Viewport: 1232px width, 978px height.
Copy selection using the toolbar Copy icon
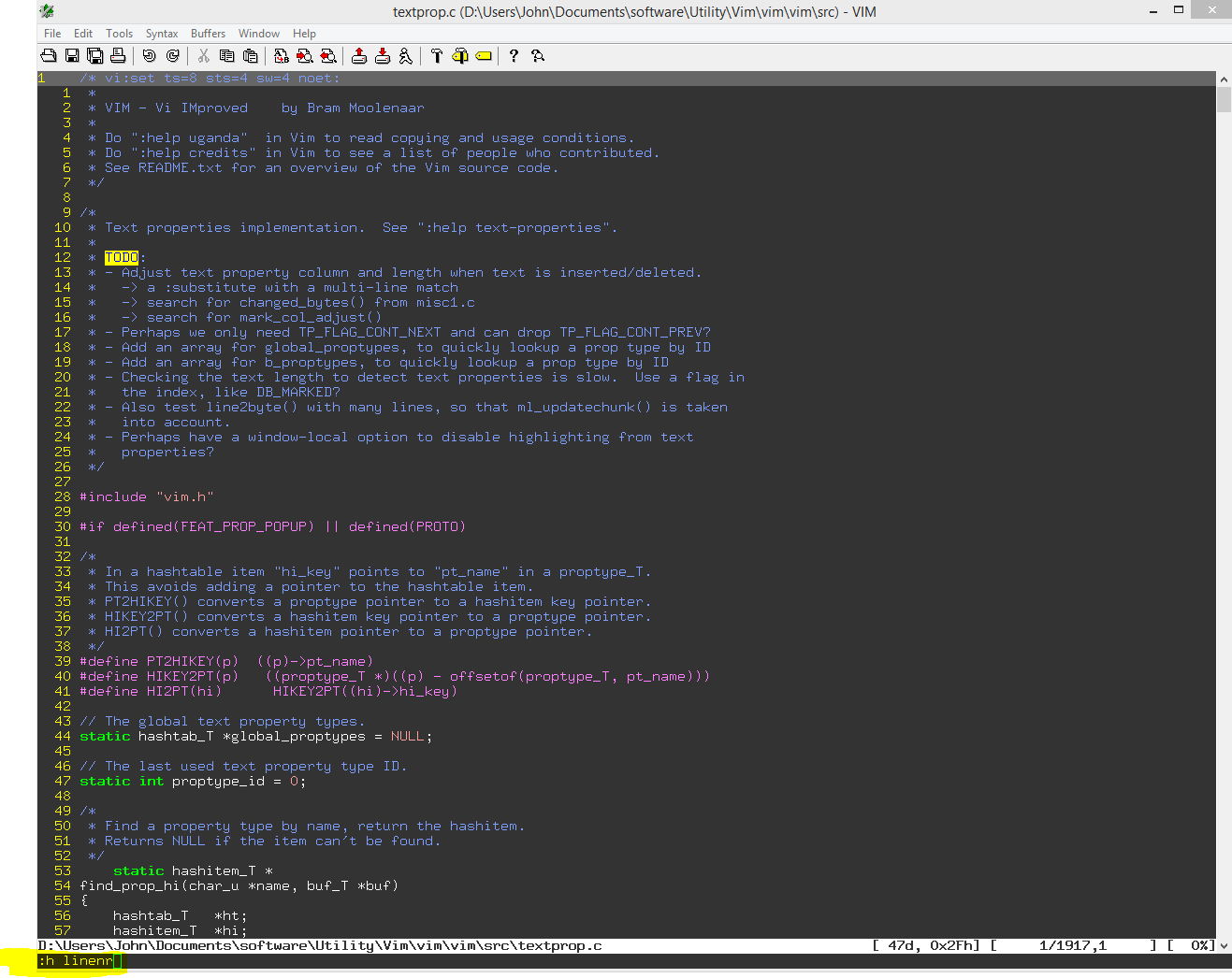(x=226, y=56)
